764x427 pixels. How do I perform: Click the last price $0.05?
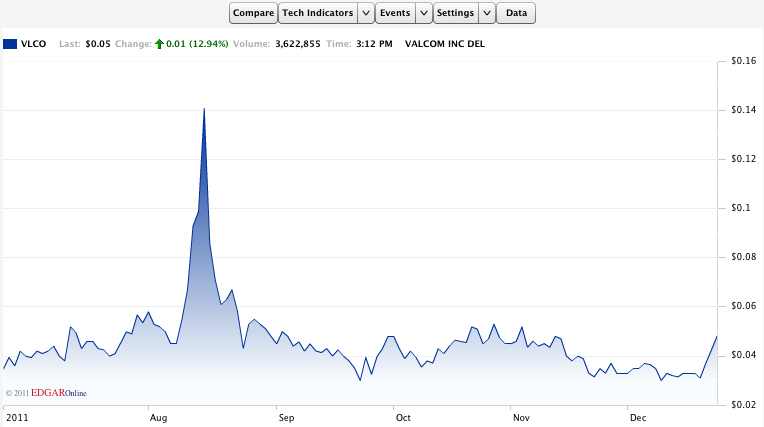pyautogui.click(x=98, y=44)
